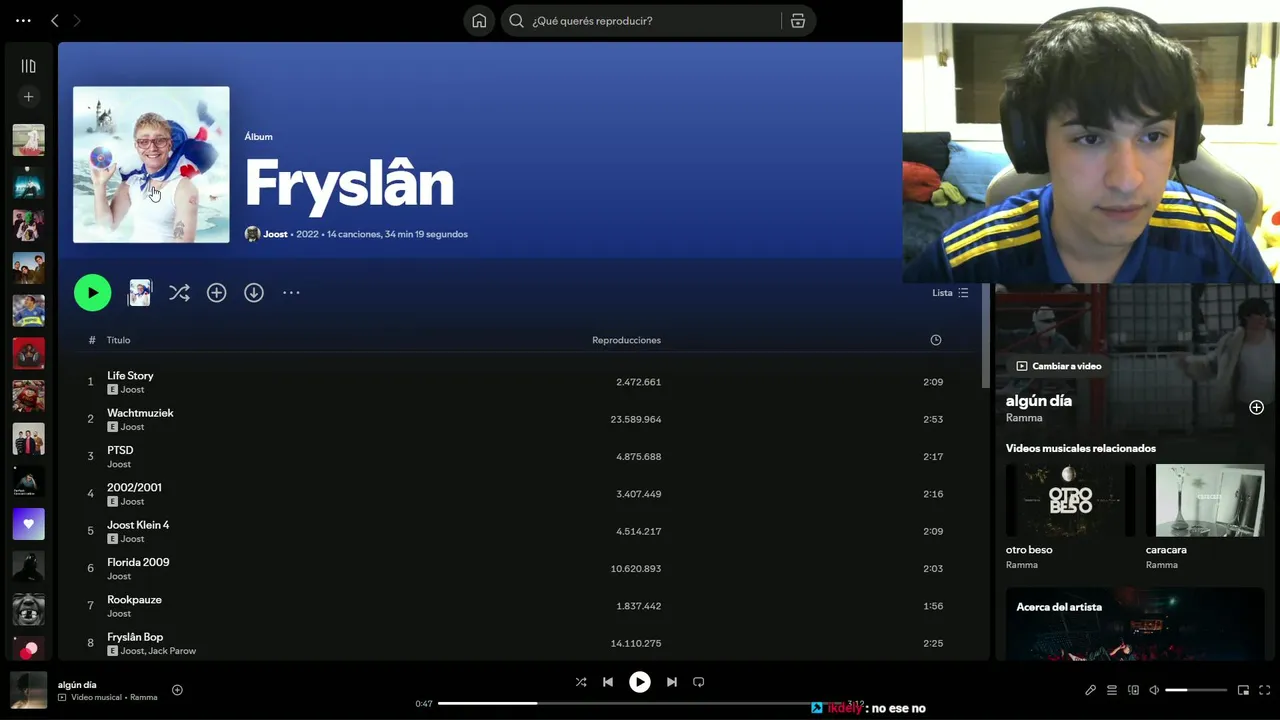Open the Browse icon in the search bar
1280x720 pixels.
coord(798,20)
